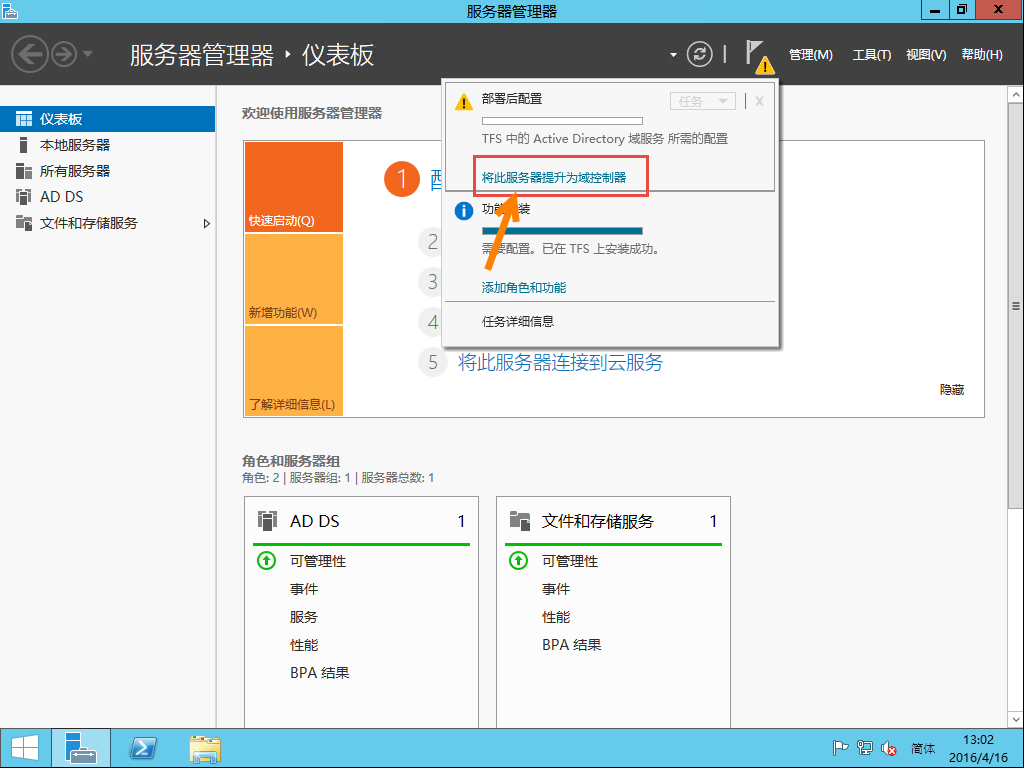Image resolution: width=1024 pixels, height=768 pixels.
Task: Click the yellow warning icon for 部署后配置
Action: (464, 102)
